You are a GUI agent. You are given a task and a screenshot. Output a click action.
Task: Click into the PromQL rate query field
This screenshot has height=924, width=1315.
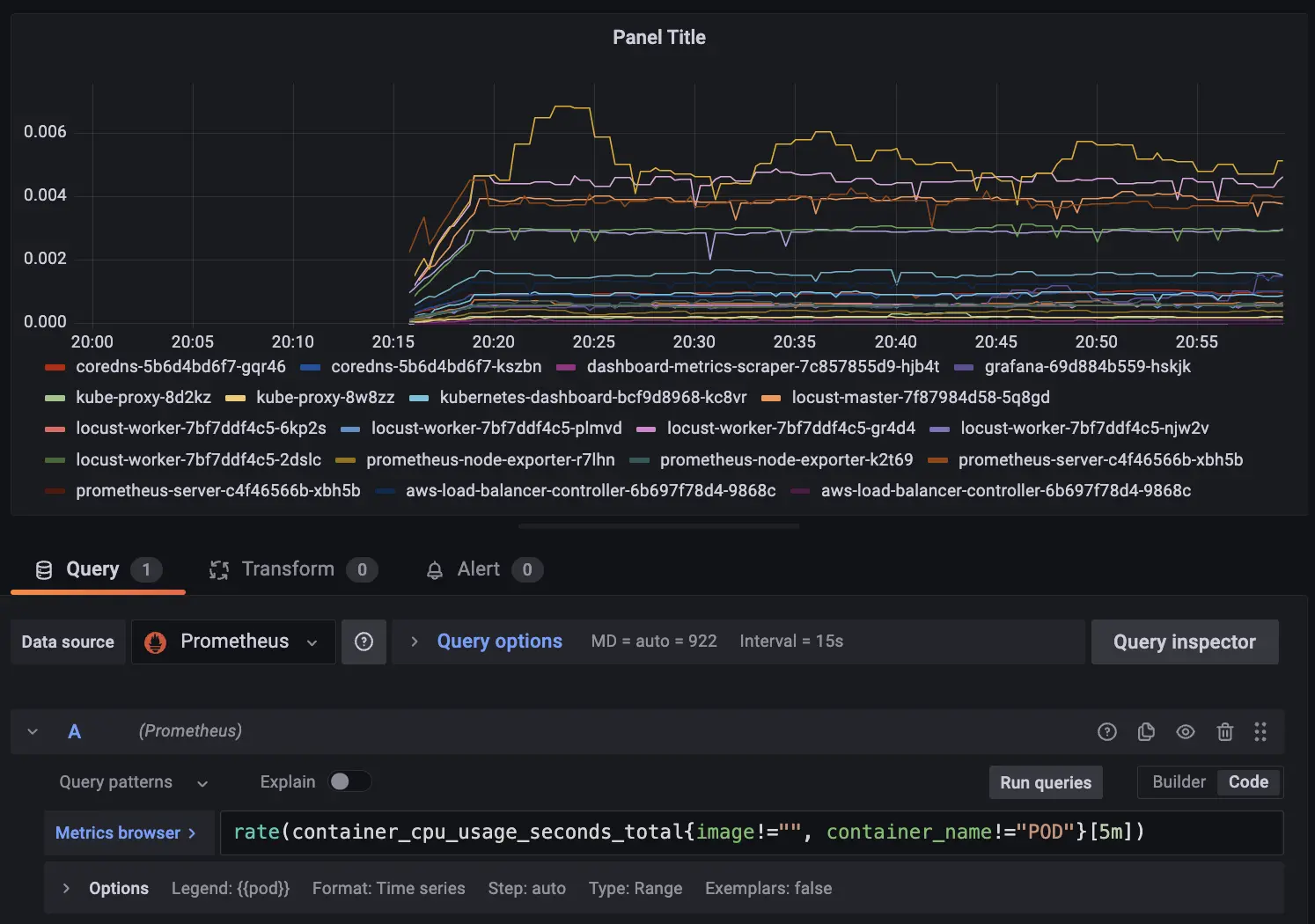(x=750, y=832)
